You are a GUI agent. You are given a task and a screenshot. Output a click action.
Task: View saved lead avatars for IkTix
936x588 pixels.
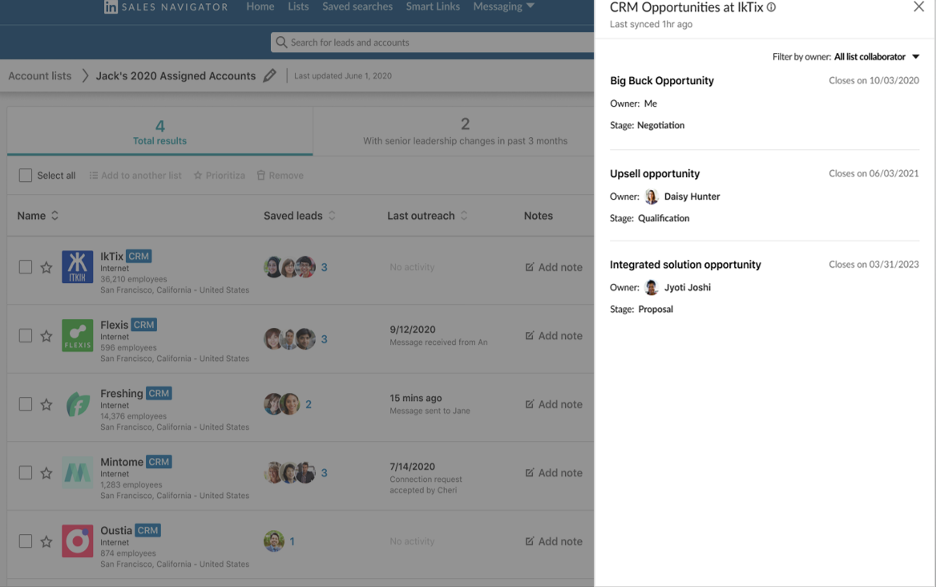[x=290, y=267]
